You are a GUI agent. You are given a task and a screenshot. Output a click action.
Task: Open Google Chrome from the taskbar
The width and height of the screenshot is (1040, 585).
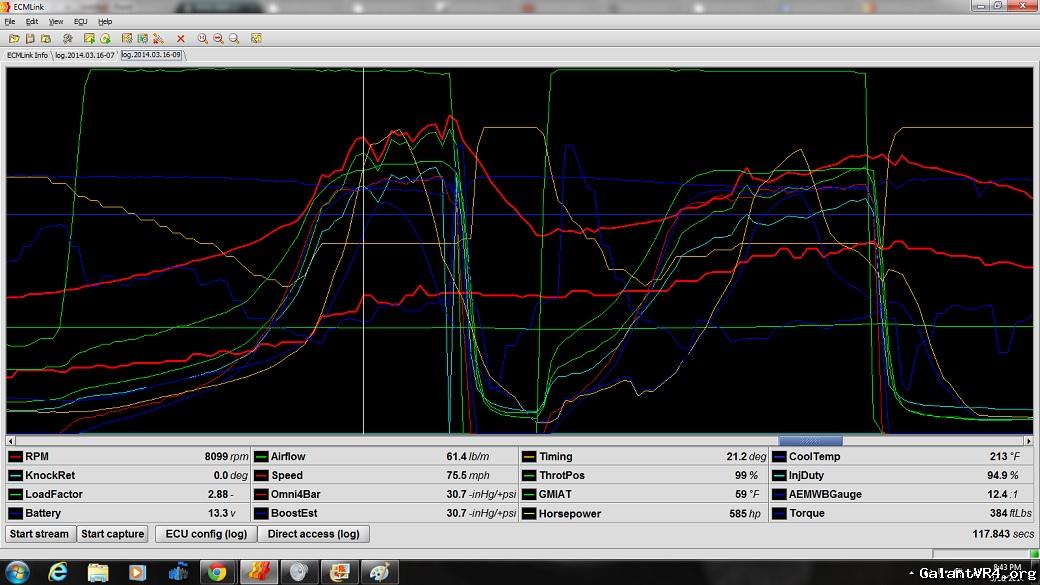pyautogui.click(x=217, y=572)
